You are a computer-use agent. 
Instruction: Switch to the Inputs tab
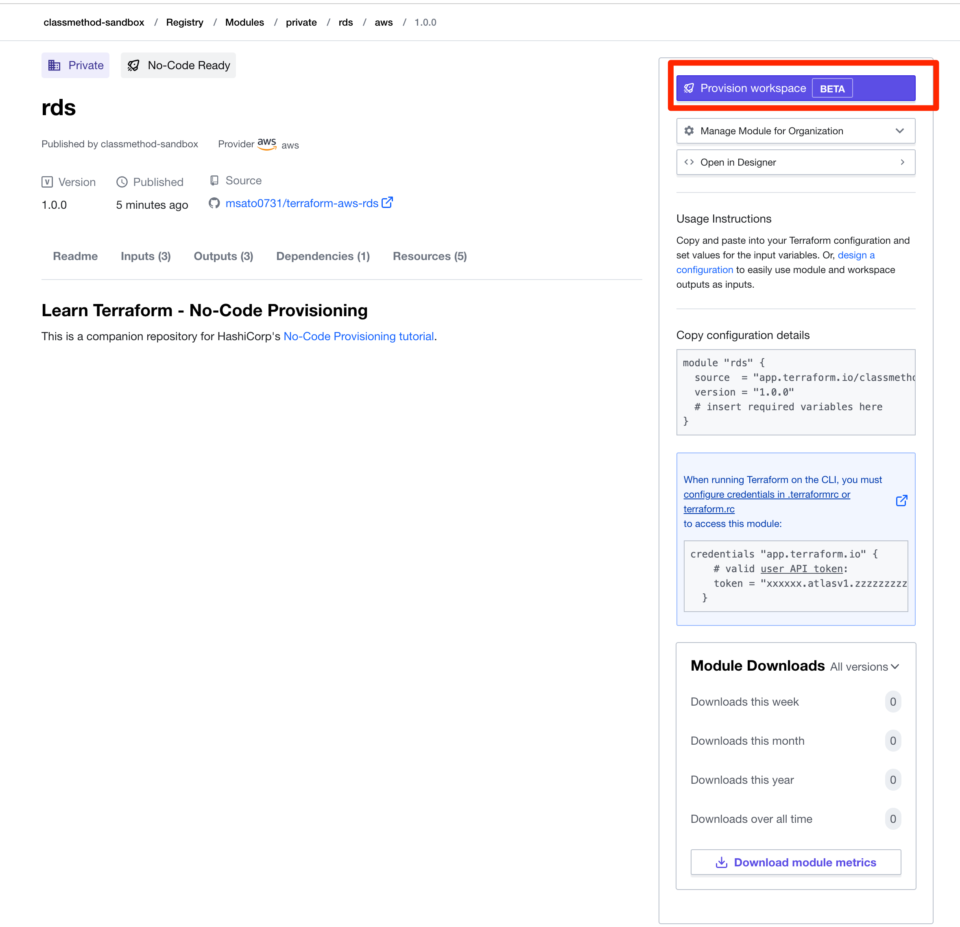coord(145,256)
